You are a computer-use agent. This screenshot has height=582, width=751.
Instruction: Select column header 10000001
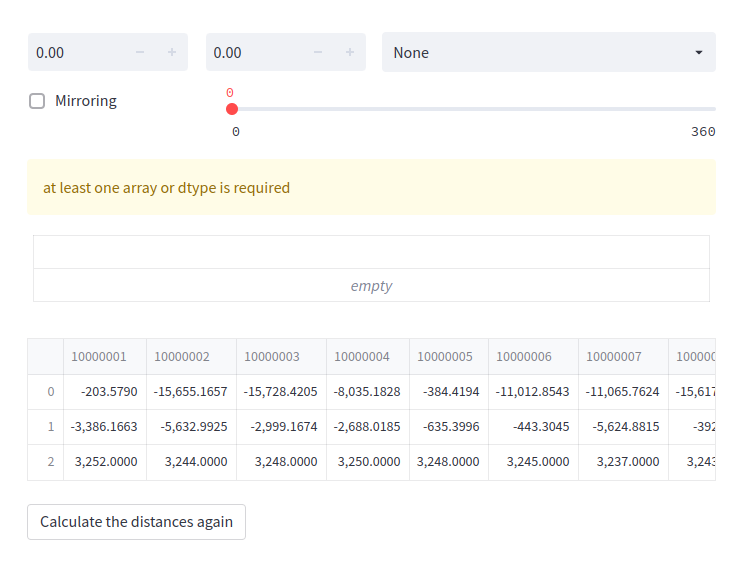(x=105, y=357)
